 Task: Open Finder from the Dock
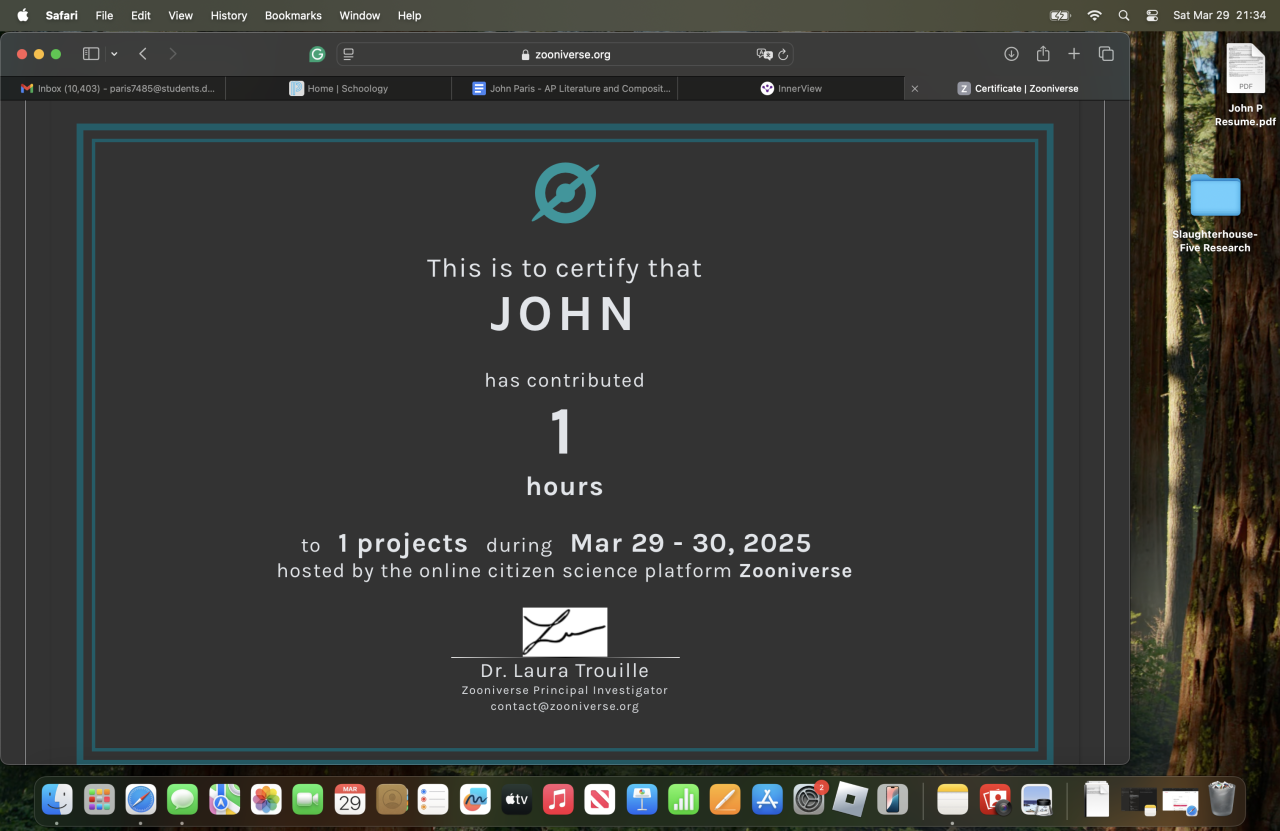57,799
